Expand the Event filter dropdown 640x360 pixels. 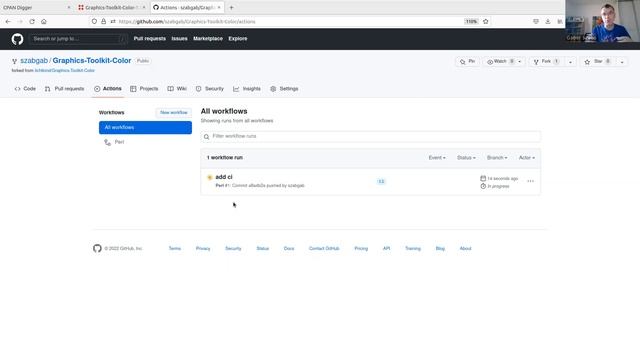pos(437,158)
